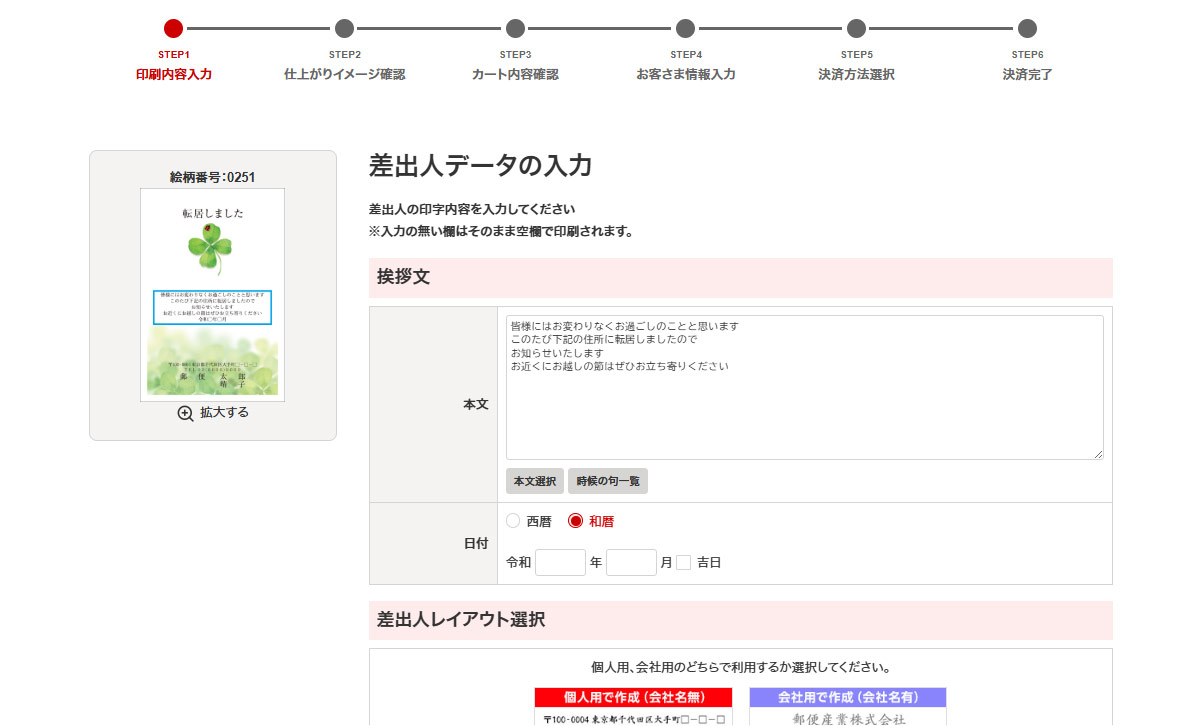Click the 拡大する link text
Screen dimensions: 1200x726
[224, 413]
